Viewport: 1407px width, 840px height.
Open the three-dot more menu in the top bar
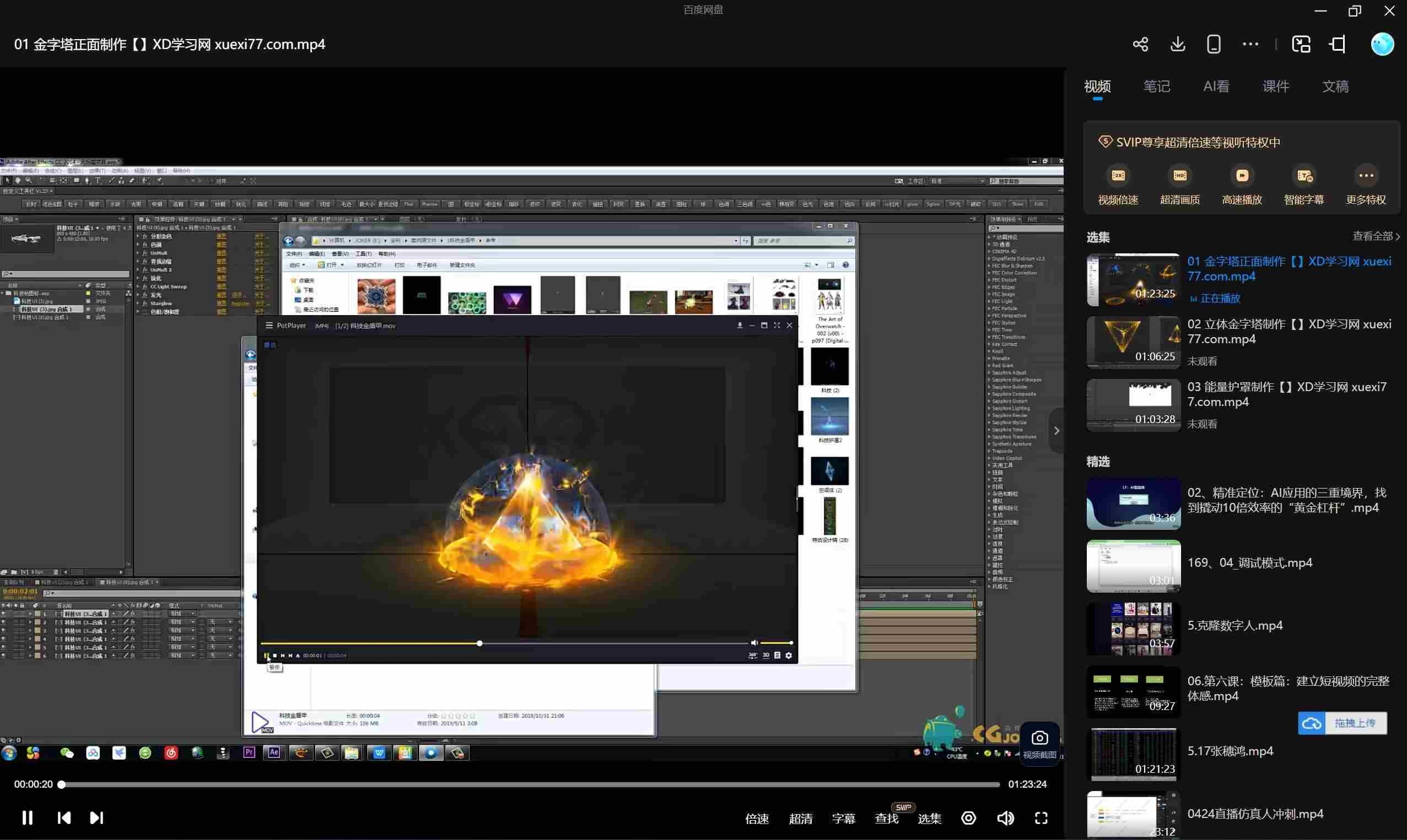point(1250,44)
